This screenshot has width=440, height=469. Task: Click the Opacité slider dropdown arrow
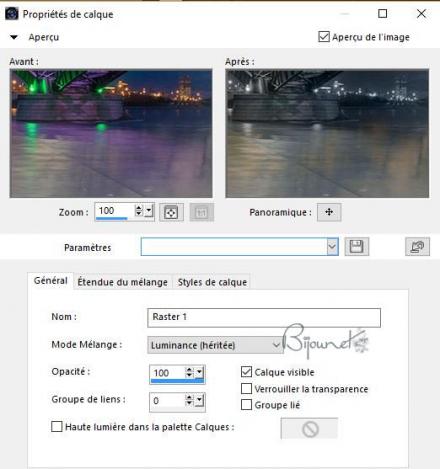coord(199,372)
